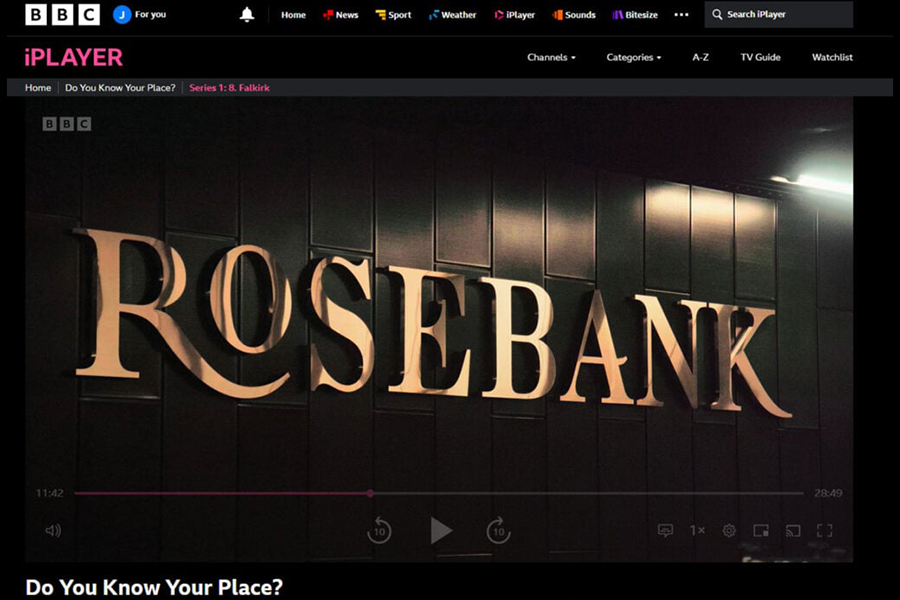This screenshot has width=900, height=600.
Task: Expand the Categories dropdown
Action: click(634, 57)
